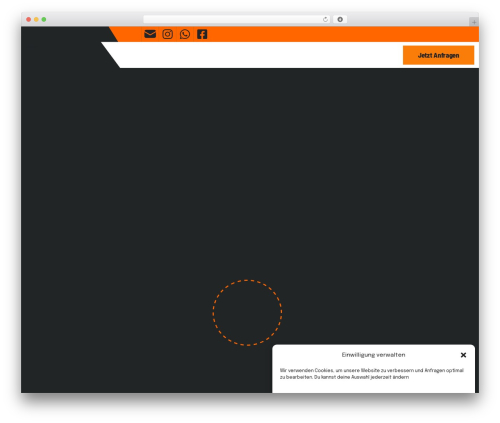Click the Jetzt Anfragen button
The height and width of the screenshot is (423, 500).
coord(438,55)
